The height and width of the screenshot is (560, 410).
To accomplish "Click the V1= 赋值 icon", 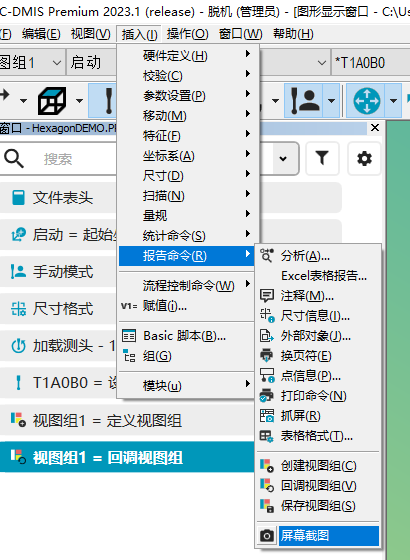I will pos(129,306).
